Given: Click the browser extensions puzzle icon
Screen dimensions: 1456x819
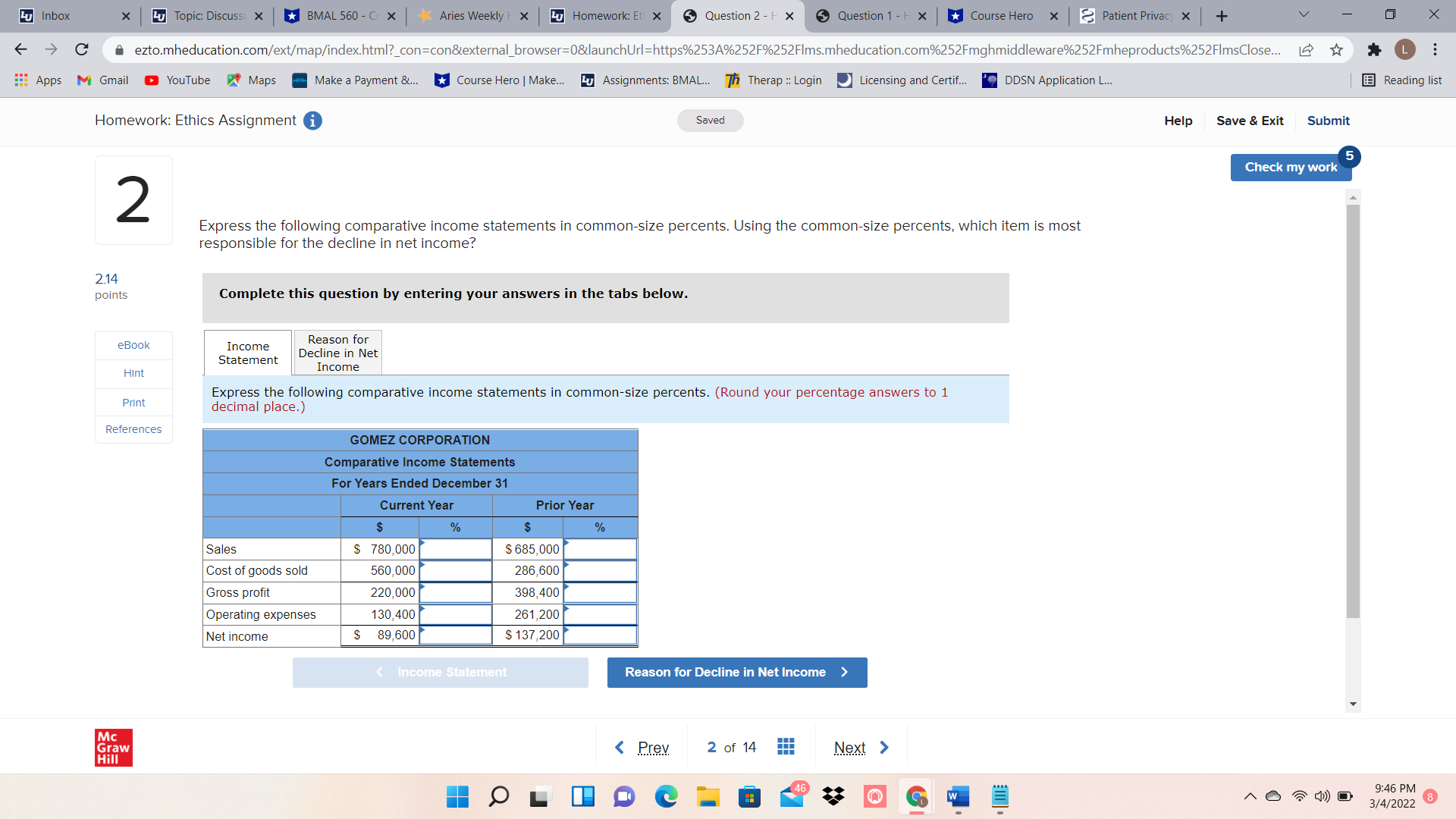Looking at the screenshot, I should (x=1374, y=50).
